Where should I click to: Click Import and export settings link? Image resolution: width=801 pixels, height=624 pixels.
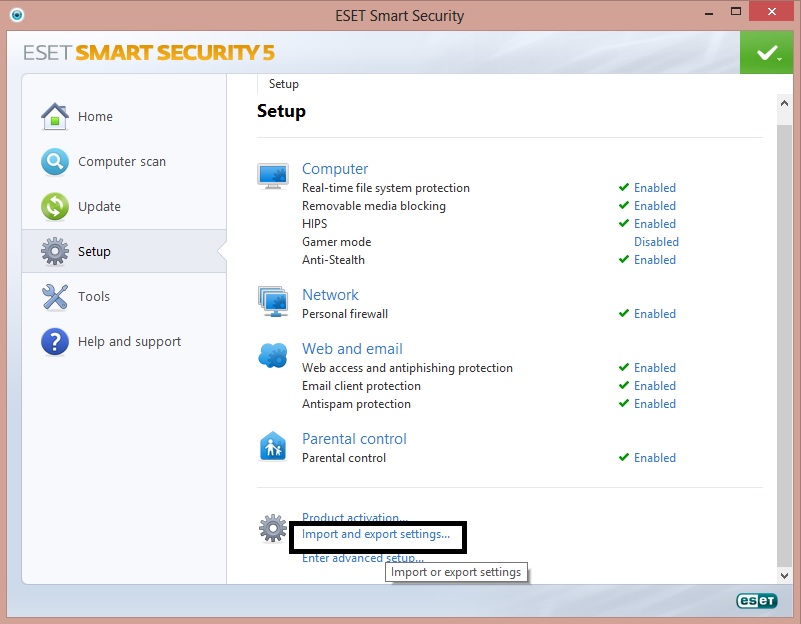pos(375,534)
